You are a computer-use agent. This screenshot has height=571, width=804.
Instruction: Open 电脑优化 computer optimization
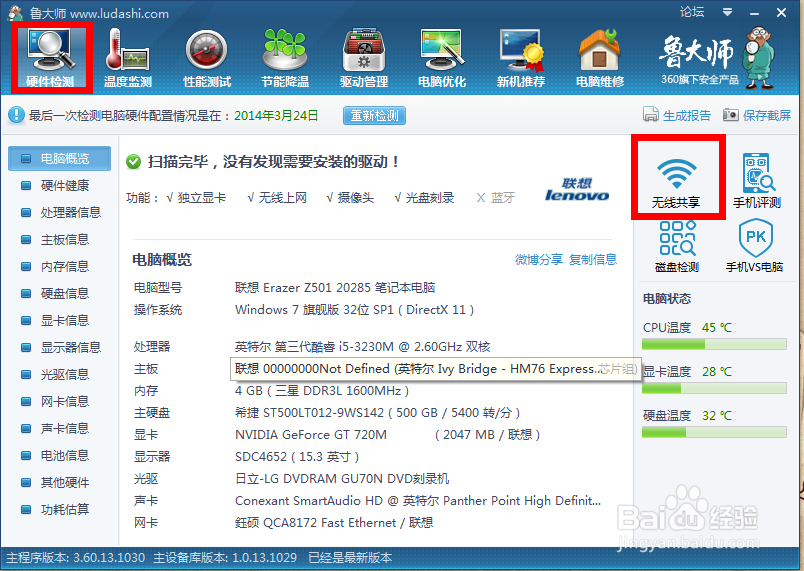click(442, 58)
